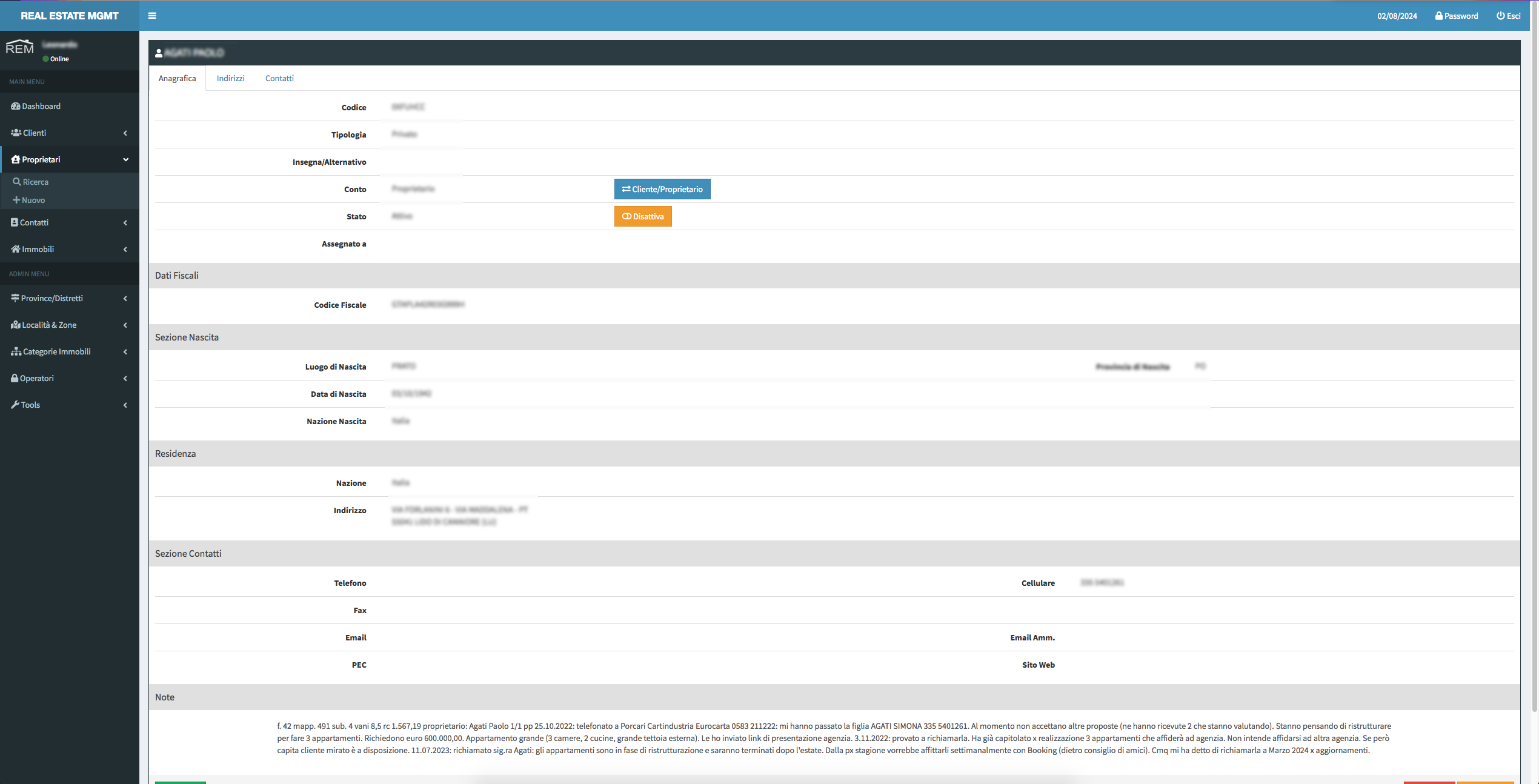
Task: Click the REM logo in sidebar
Action: pos(19,47)
